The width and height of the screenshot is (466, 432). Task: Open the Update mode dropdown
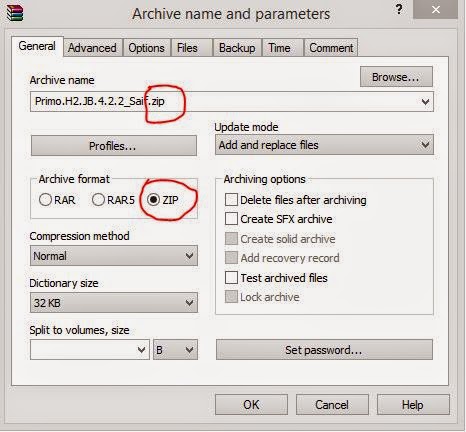[x=324, y=145]
